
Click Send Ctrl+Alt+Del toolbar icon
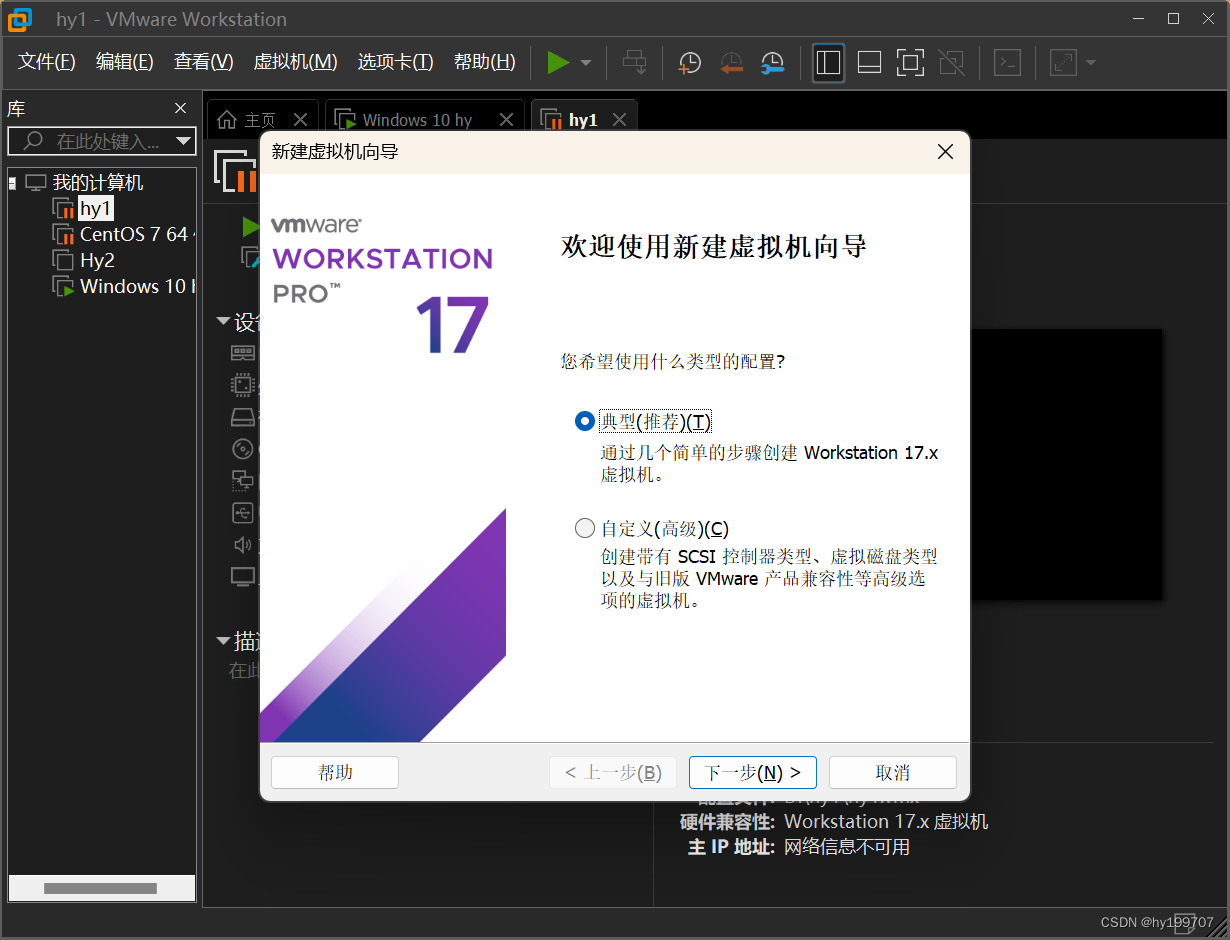pos(635,63)
